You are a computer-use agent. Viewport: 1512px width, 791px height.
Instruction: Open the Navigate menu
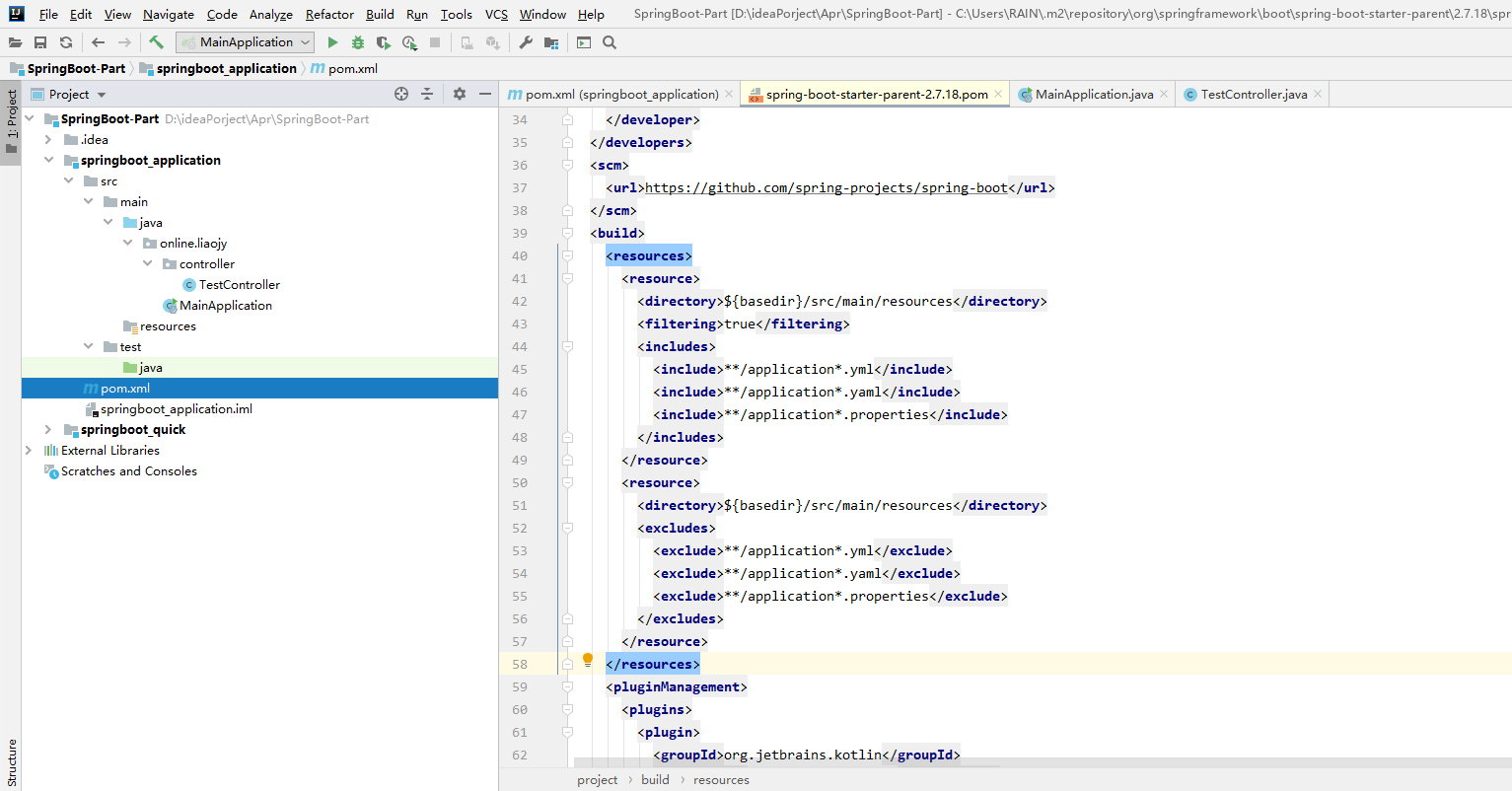pos(168,14)
